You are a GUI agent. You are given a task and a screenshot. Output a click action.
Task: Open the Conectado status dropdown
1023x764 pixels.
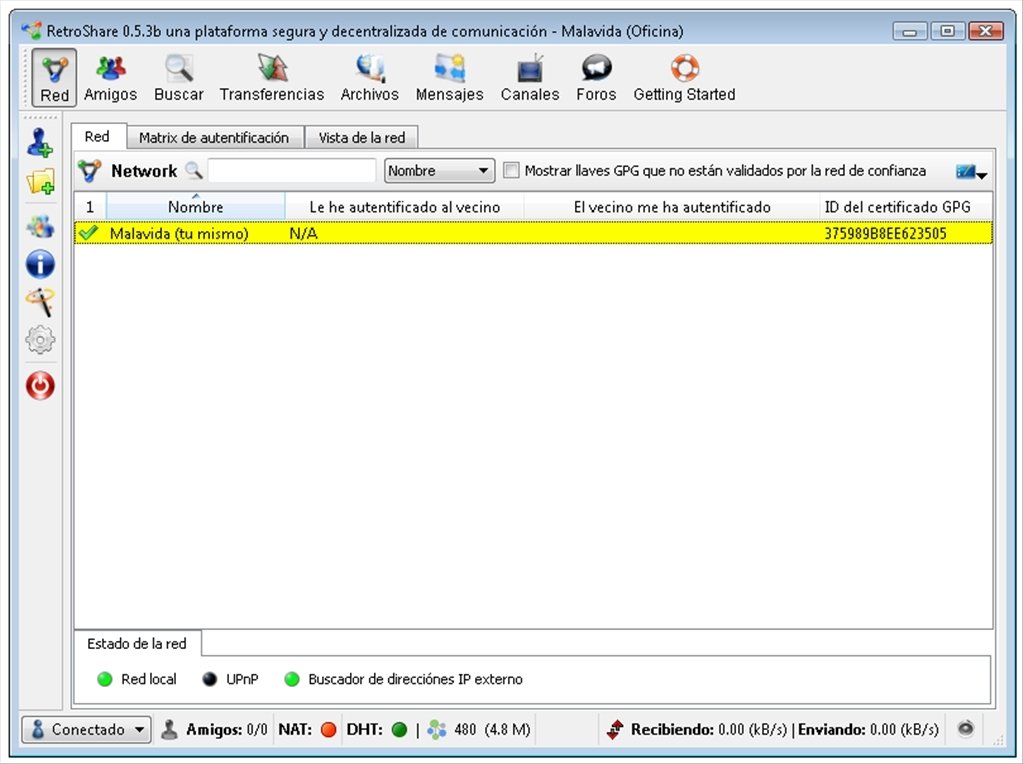tap(86, 729)
